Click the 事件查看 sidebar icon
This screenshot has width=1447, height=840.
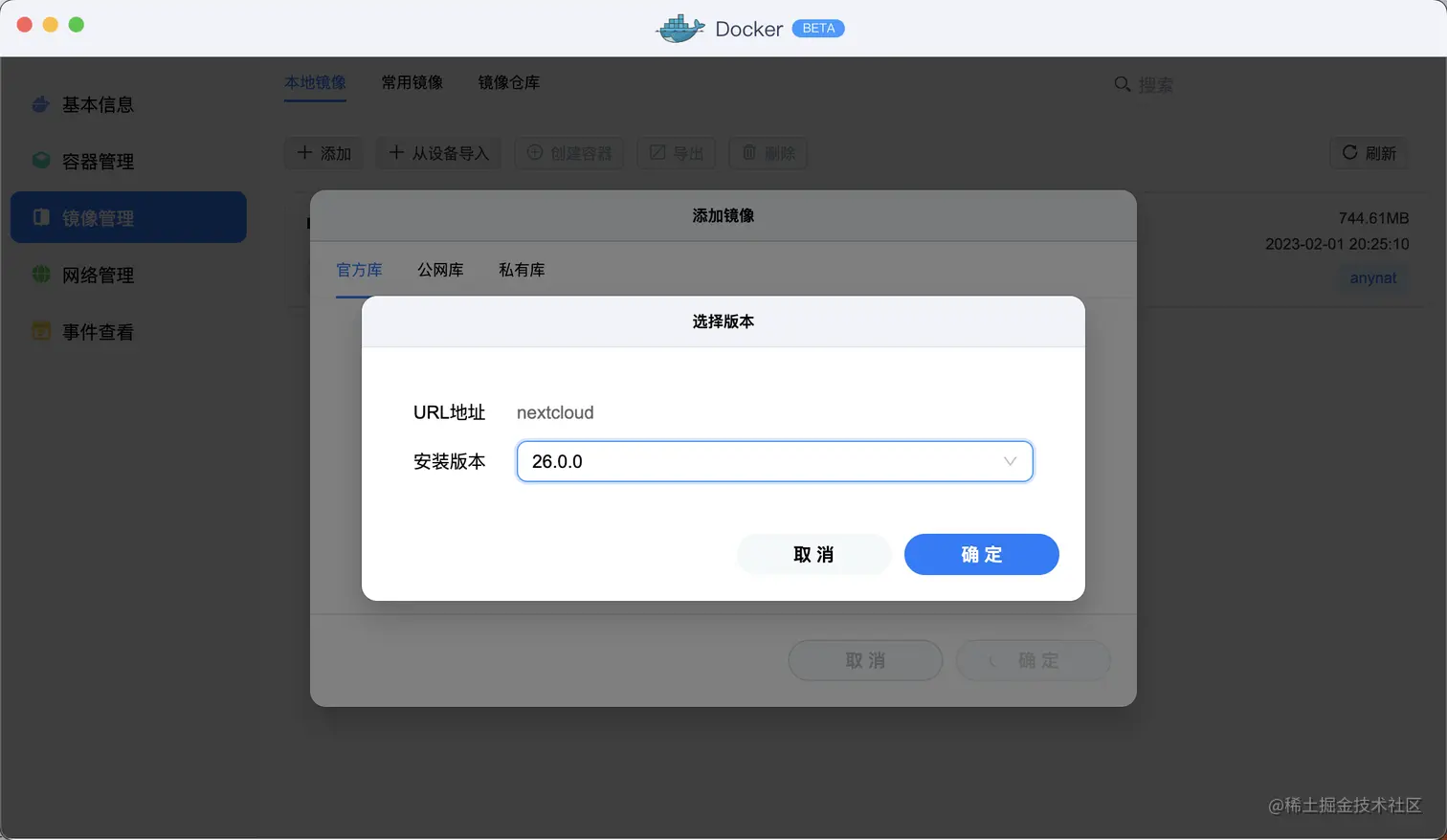(40, 331)
